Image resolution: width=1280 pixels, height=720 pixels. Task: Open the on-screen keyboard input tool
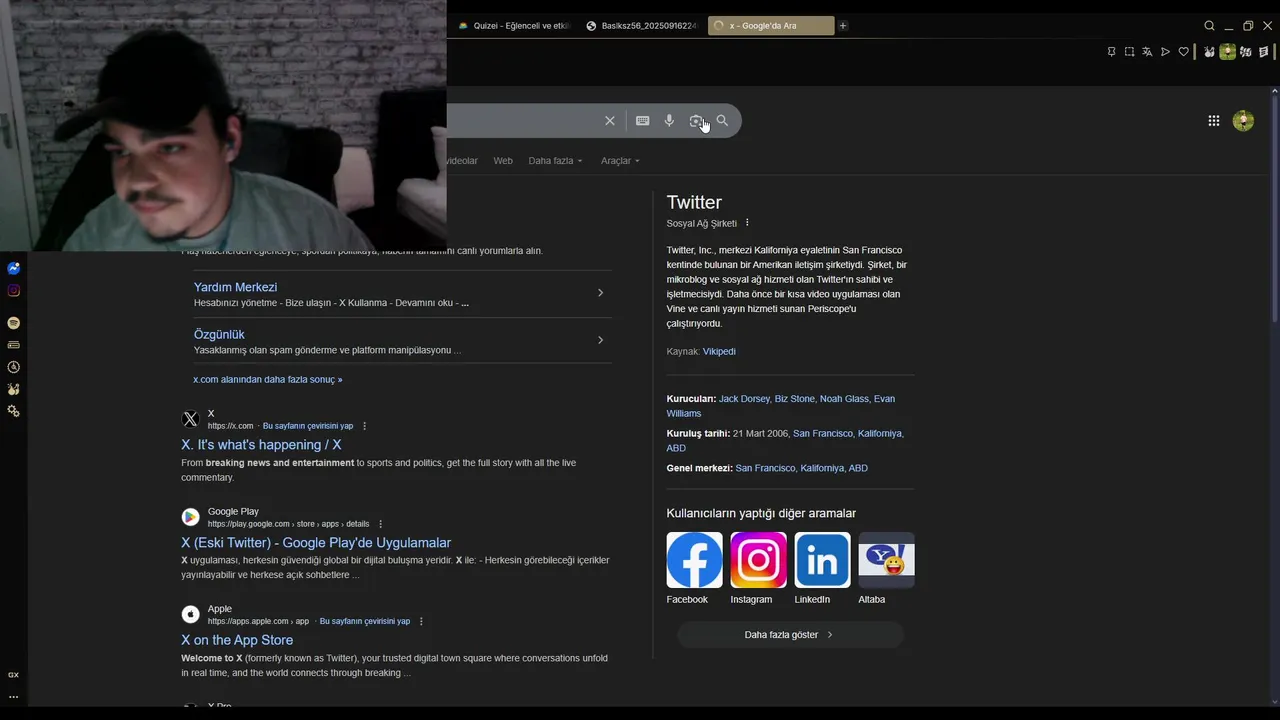[643, 121]
